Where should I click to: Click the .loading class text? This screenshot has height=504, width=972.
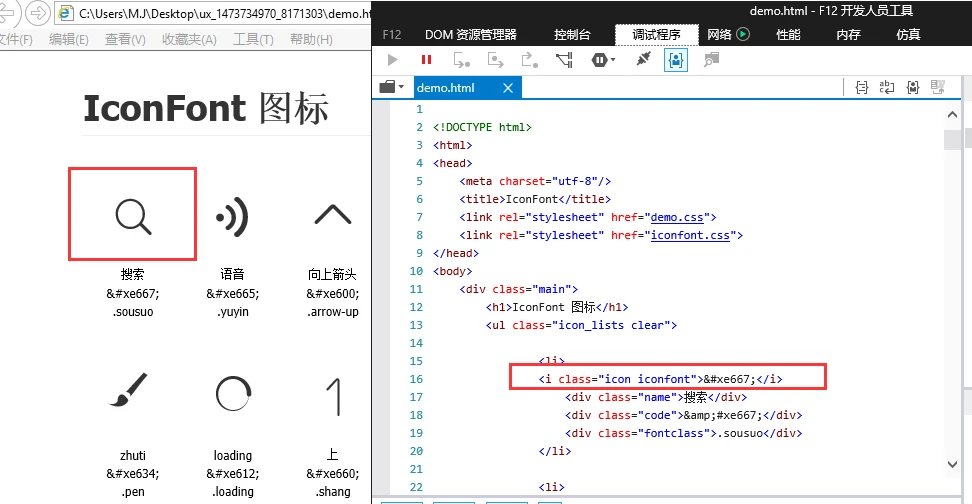pyautogui.click(x=233, y=492)
